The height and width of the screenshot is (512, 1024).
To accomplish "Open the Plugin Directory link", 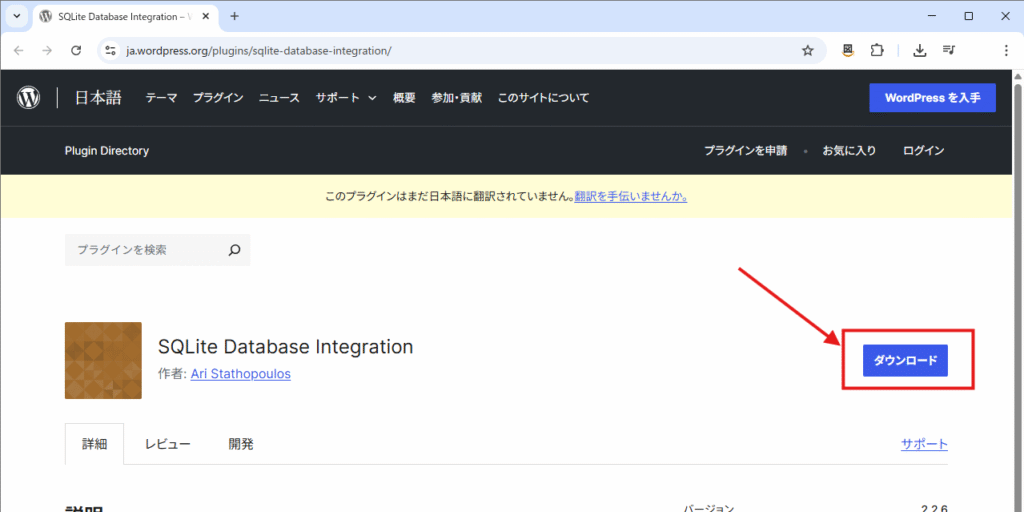I will click(107, 151).
